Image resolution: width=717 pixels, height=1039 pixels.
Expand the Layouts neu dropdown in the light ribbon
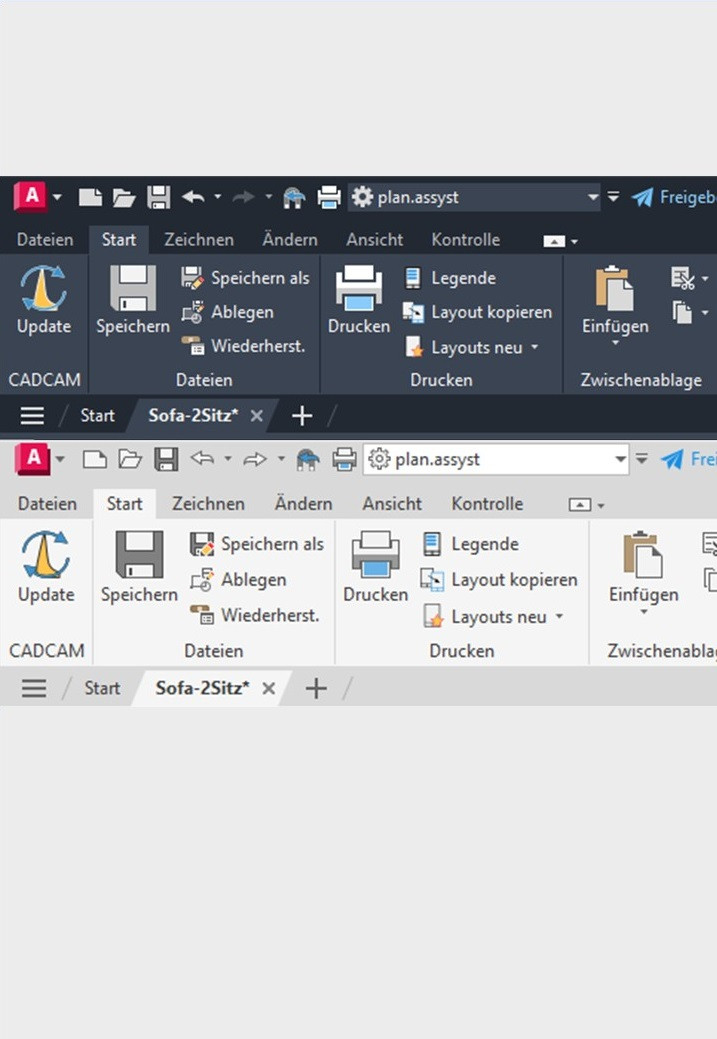(x=559, y=617)
